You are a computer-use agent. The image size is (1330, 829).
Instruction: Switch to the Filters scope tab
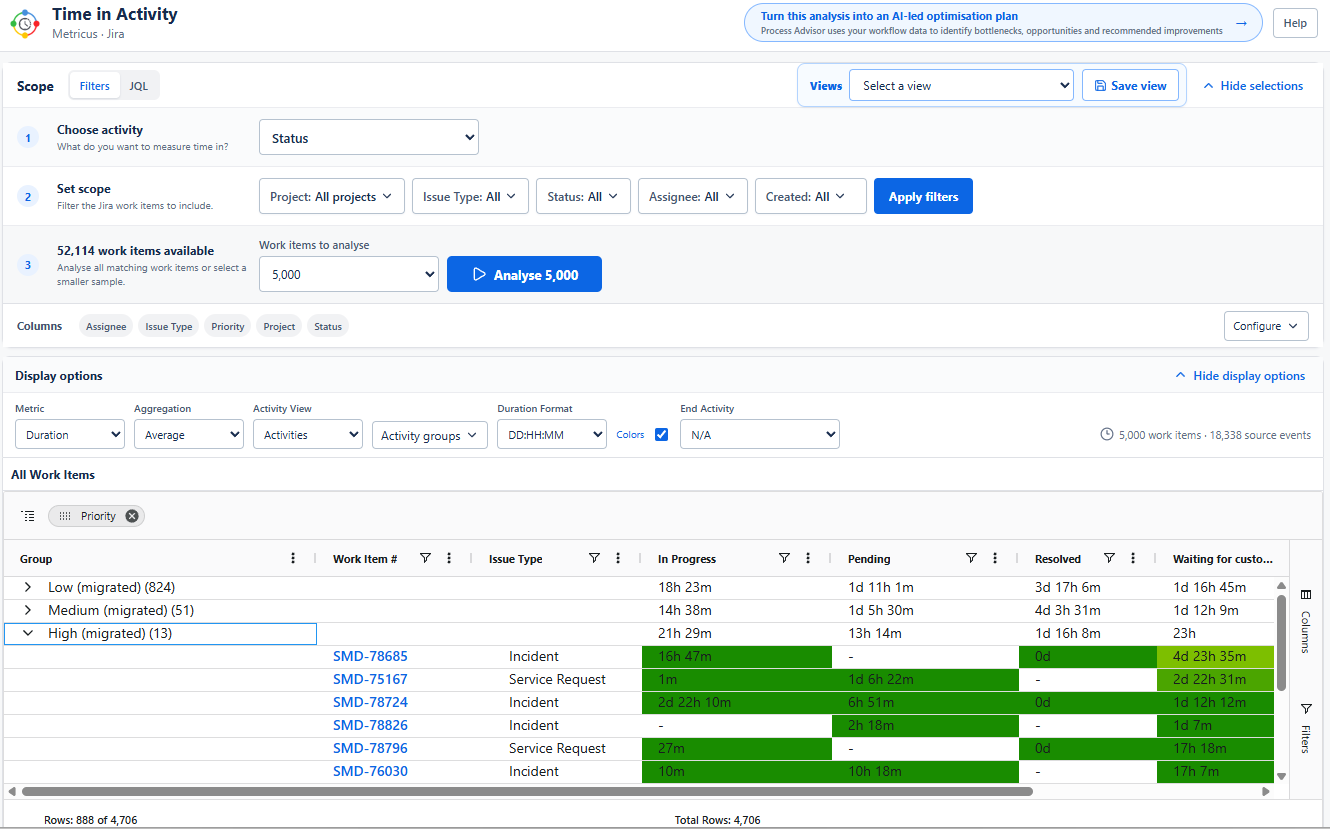[95, 86]
